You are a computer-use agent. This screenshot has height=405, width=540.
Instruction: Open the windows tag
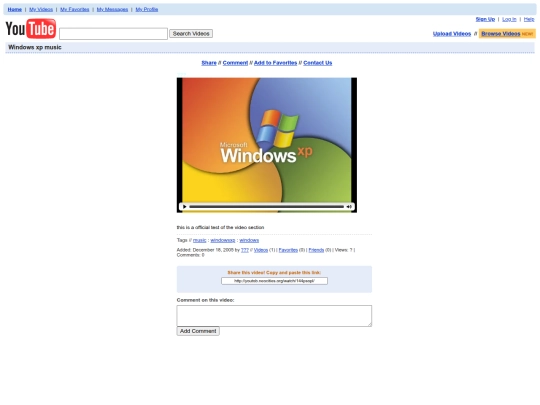tap(249, 240)
